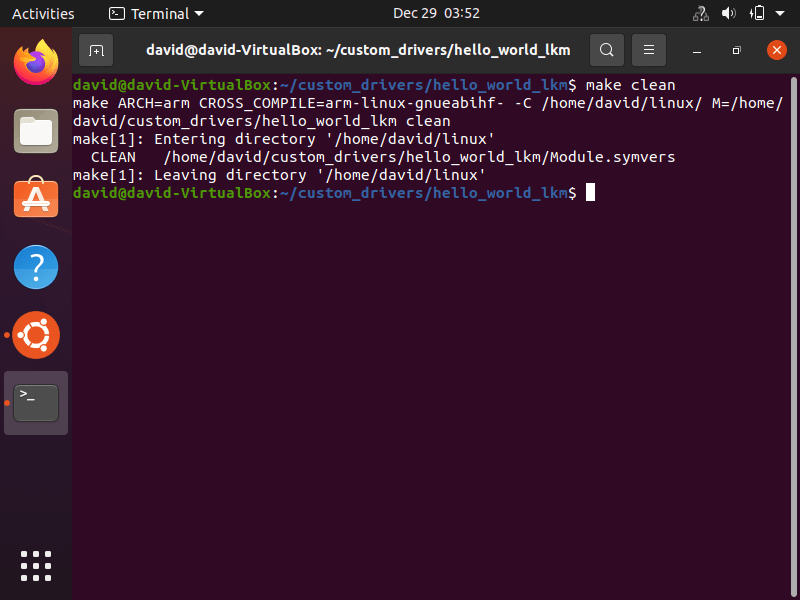Expand the system status menu arrow
This screenshot has width=800, height=600.
click(x=780, y=13)
